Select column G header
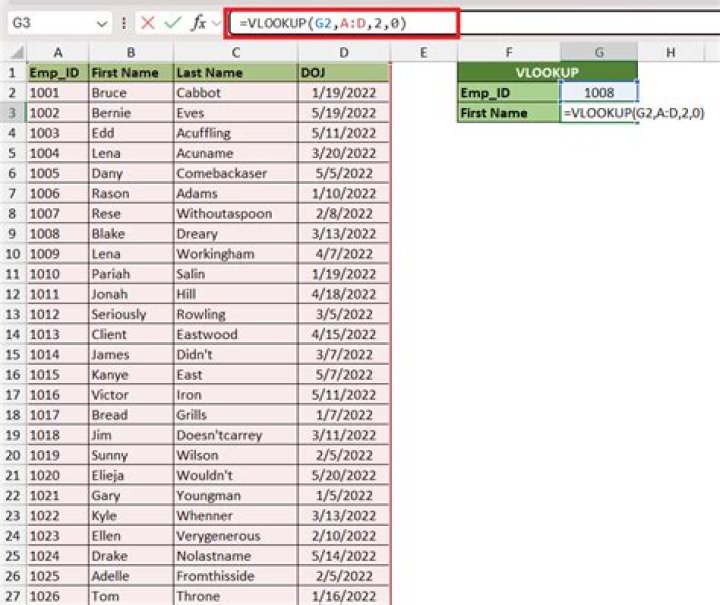The width and height of the screenshot is (720, 605). [x=598, y=52]
